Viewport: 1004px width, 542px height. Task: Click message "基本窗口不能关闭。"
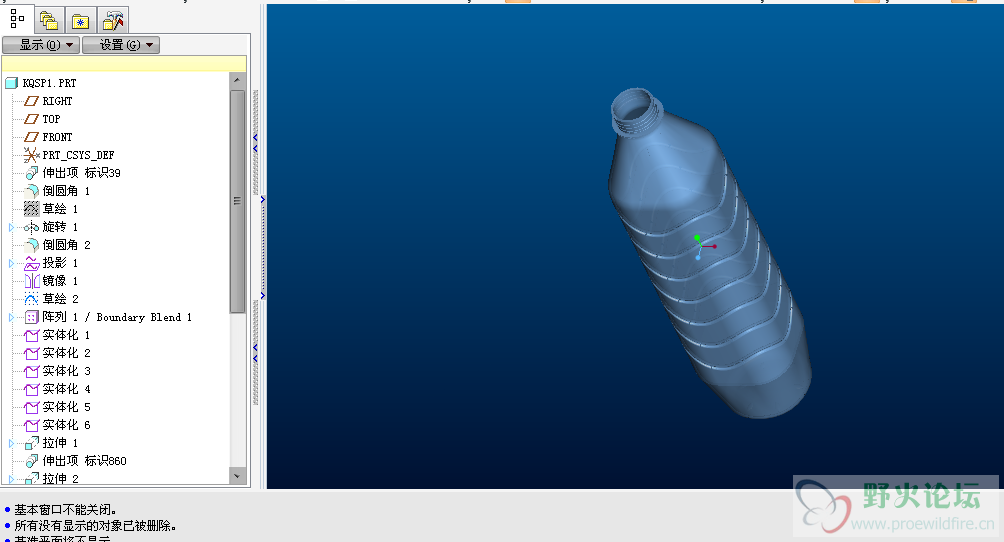point(65,510)
